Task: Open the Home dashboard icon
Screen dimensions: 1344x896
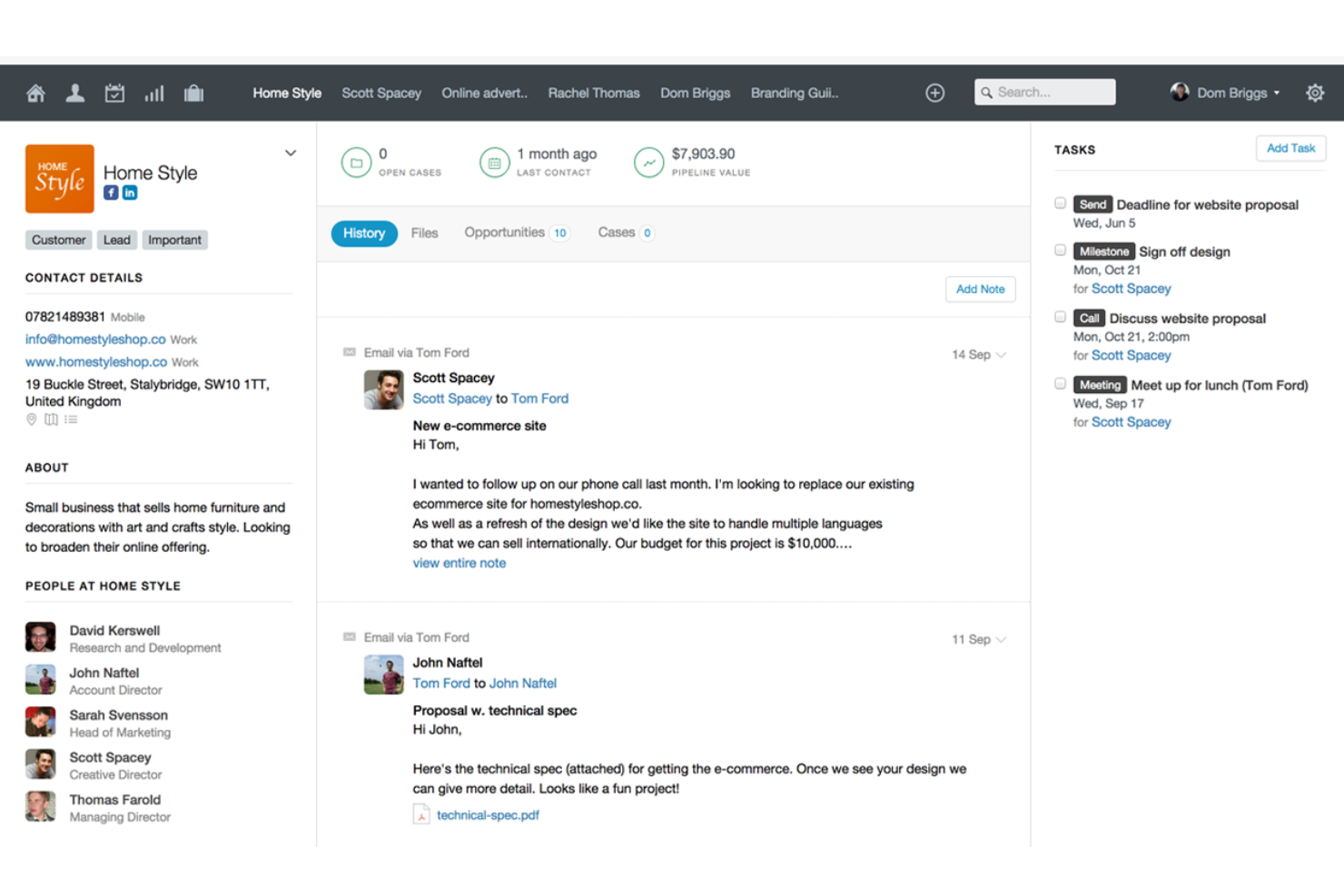Action: [x=35, y=93]
